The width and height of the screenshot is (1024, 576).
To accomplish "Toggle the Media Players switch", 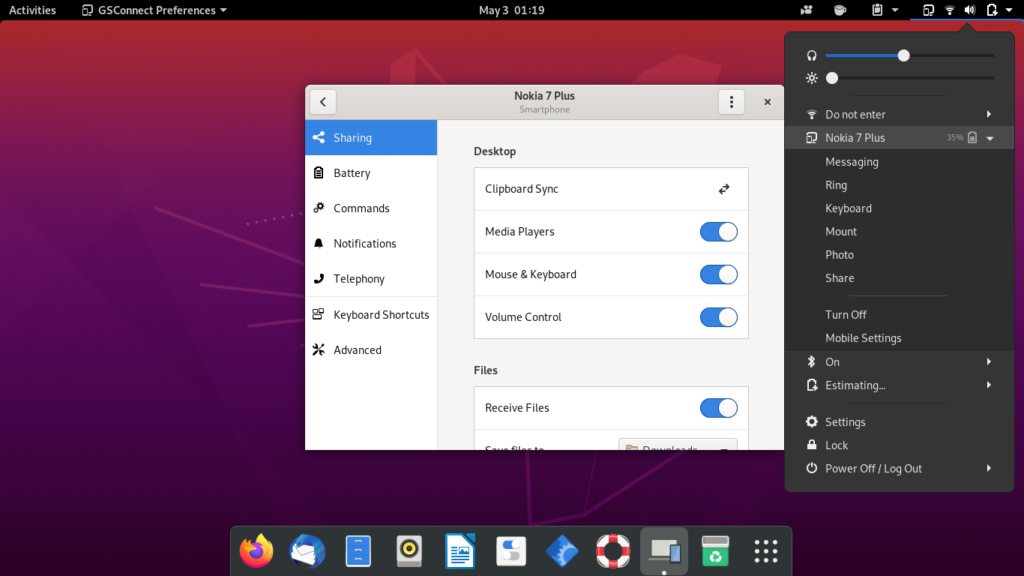I will click(x=718, y=232).
